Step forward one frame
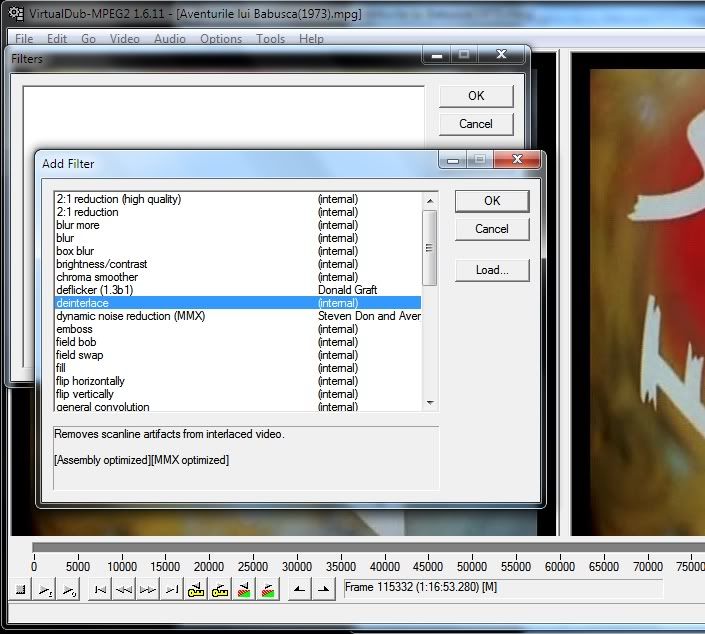This screenshot has width=705, height=634. [x=147, y=591]
